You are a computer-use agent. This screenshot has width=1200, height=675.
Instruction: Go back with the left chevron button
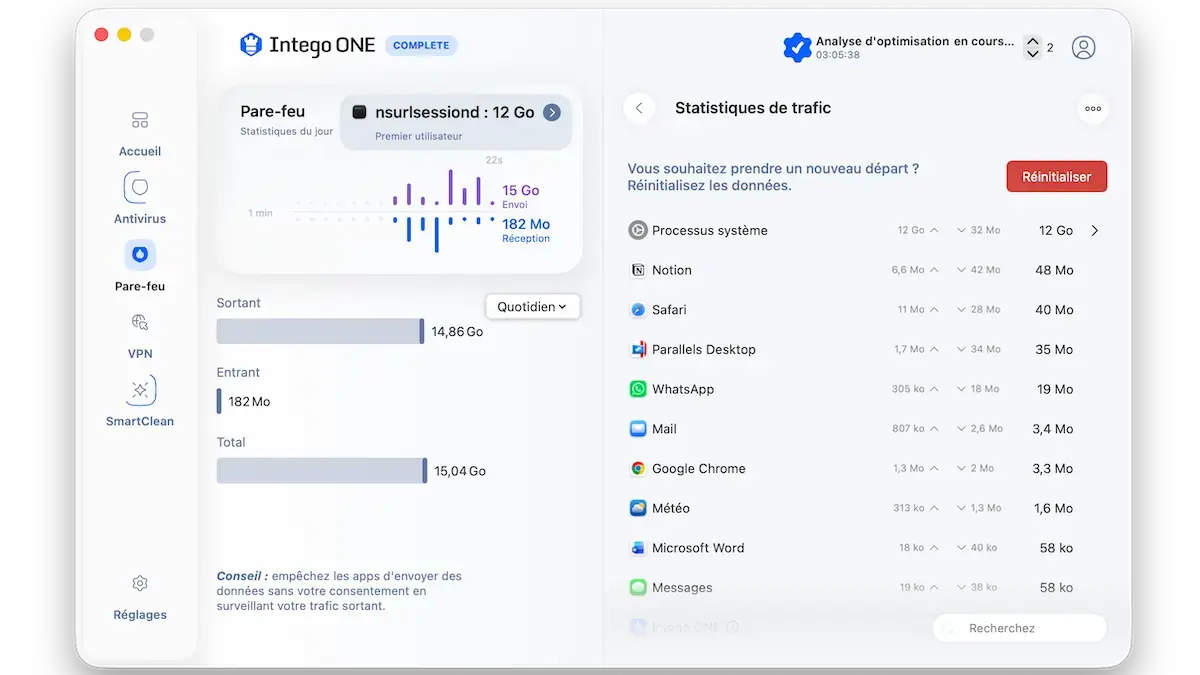[x=639, y=108]
